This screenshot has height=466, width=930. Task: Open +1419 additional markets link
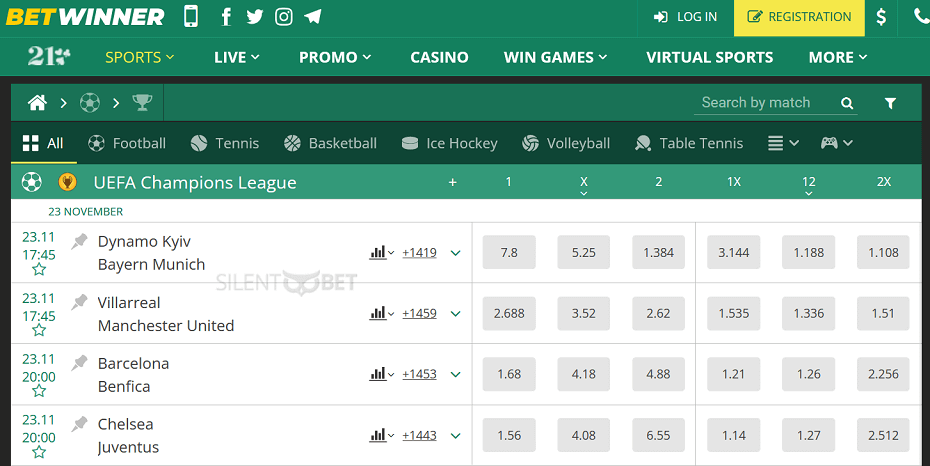(419, 253)
